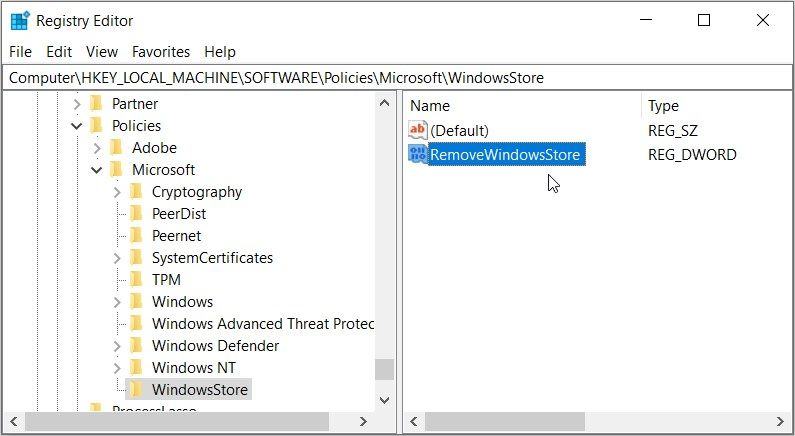
Task: Click the SystemCertificates folder icon
Action: (136, 258)
